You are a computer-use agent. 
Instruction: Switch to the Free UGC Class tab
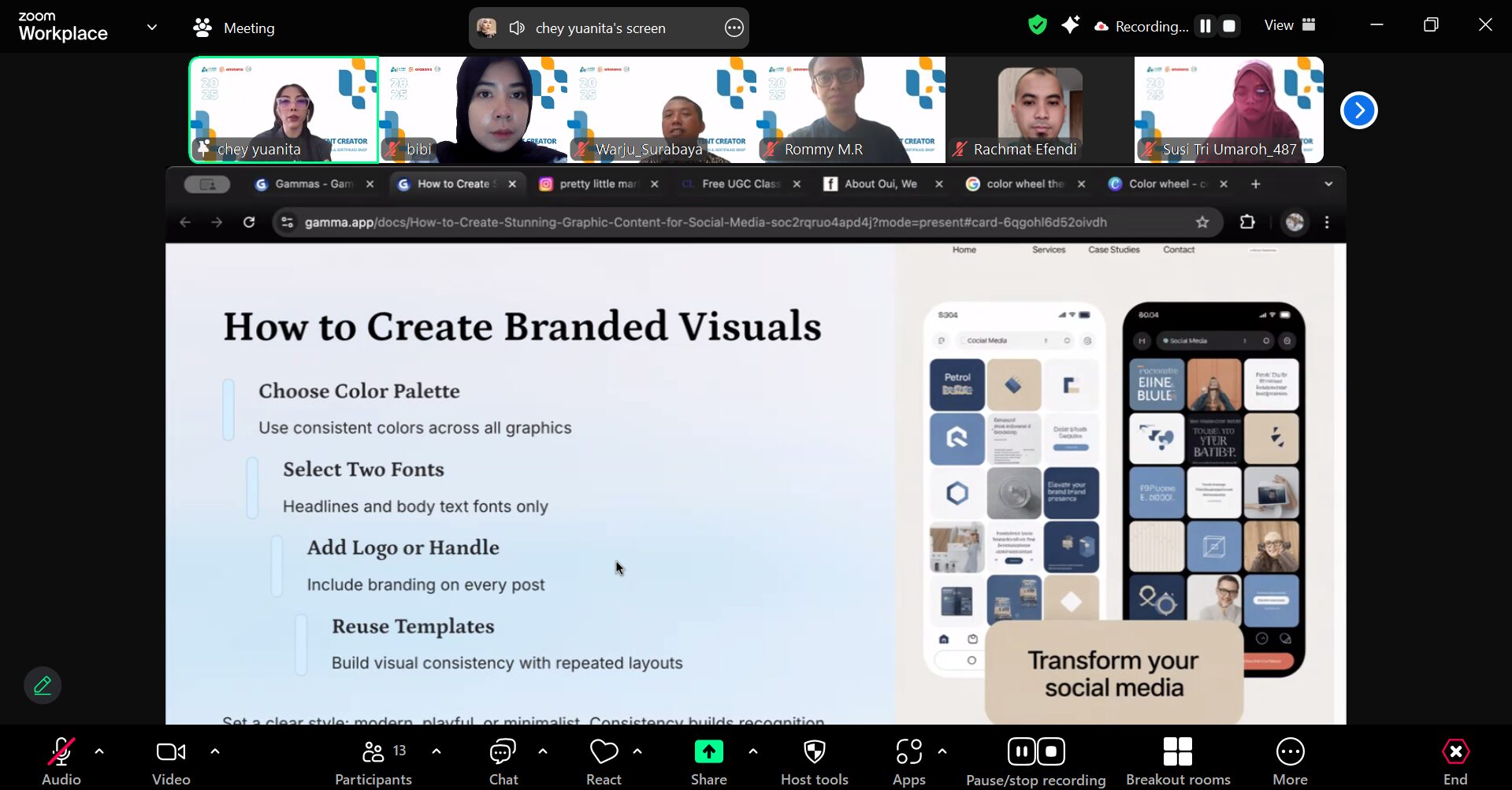(741, 184)
